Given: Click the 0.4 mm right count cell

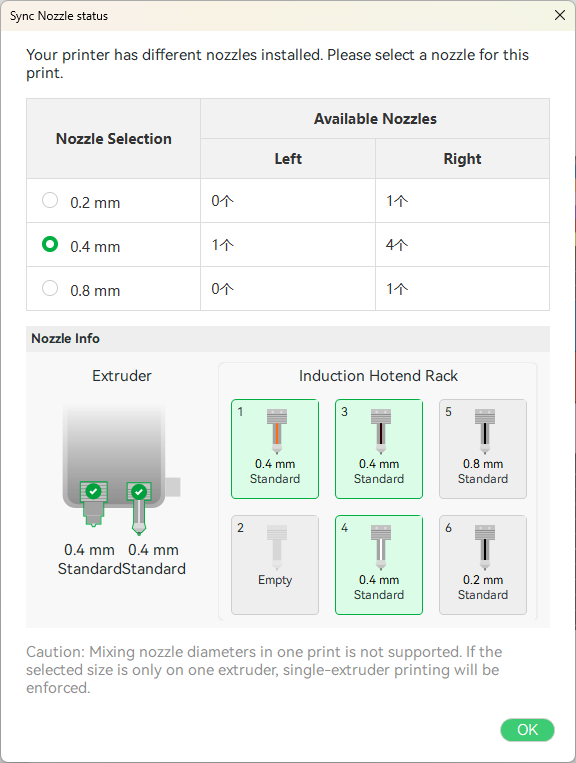Looking at the screenshot, I should 462,244.
